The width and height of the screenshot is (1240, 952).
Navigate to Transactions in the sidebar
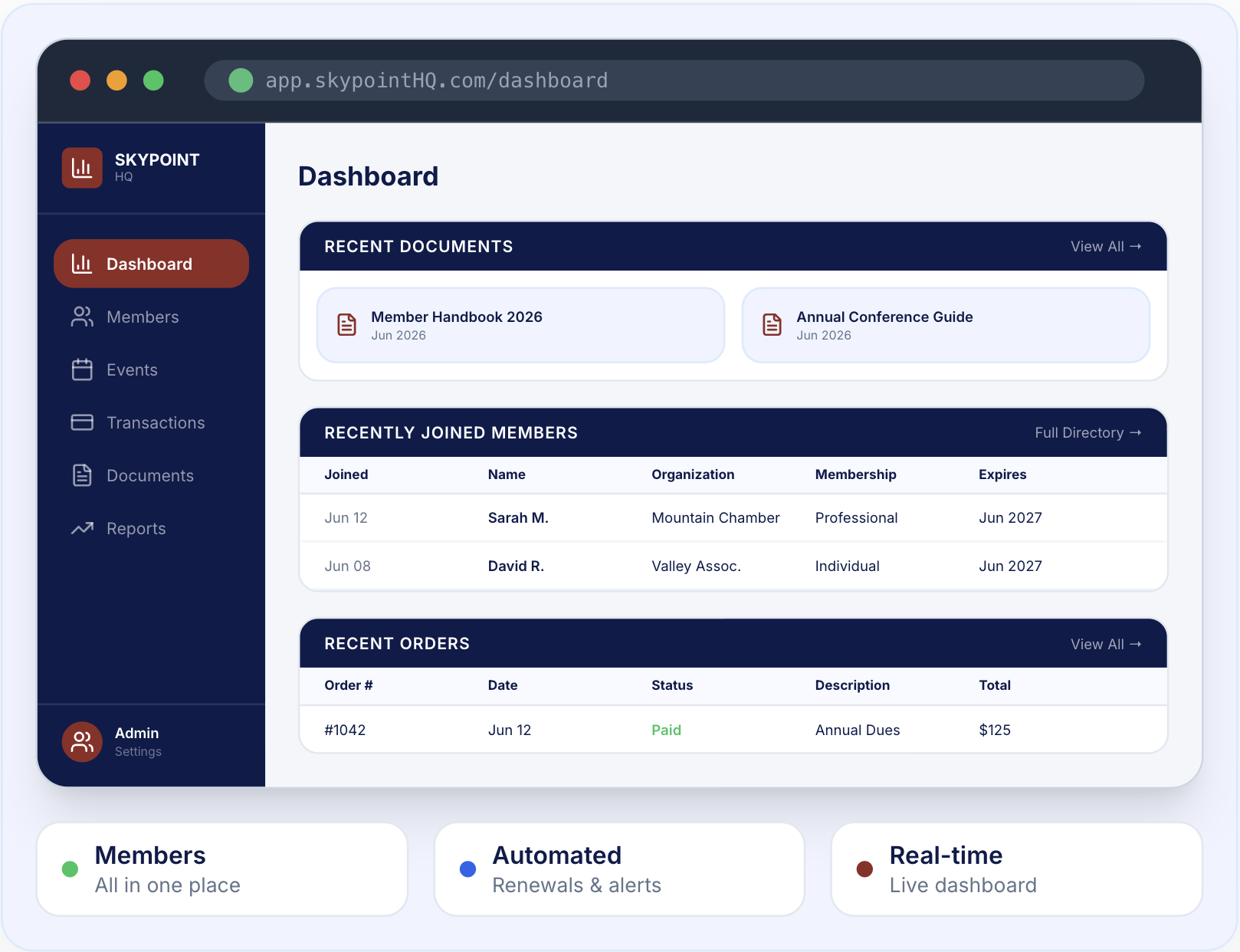point(151,422)
